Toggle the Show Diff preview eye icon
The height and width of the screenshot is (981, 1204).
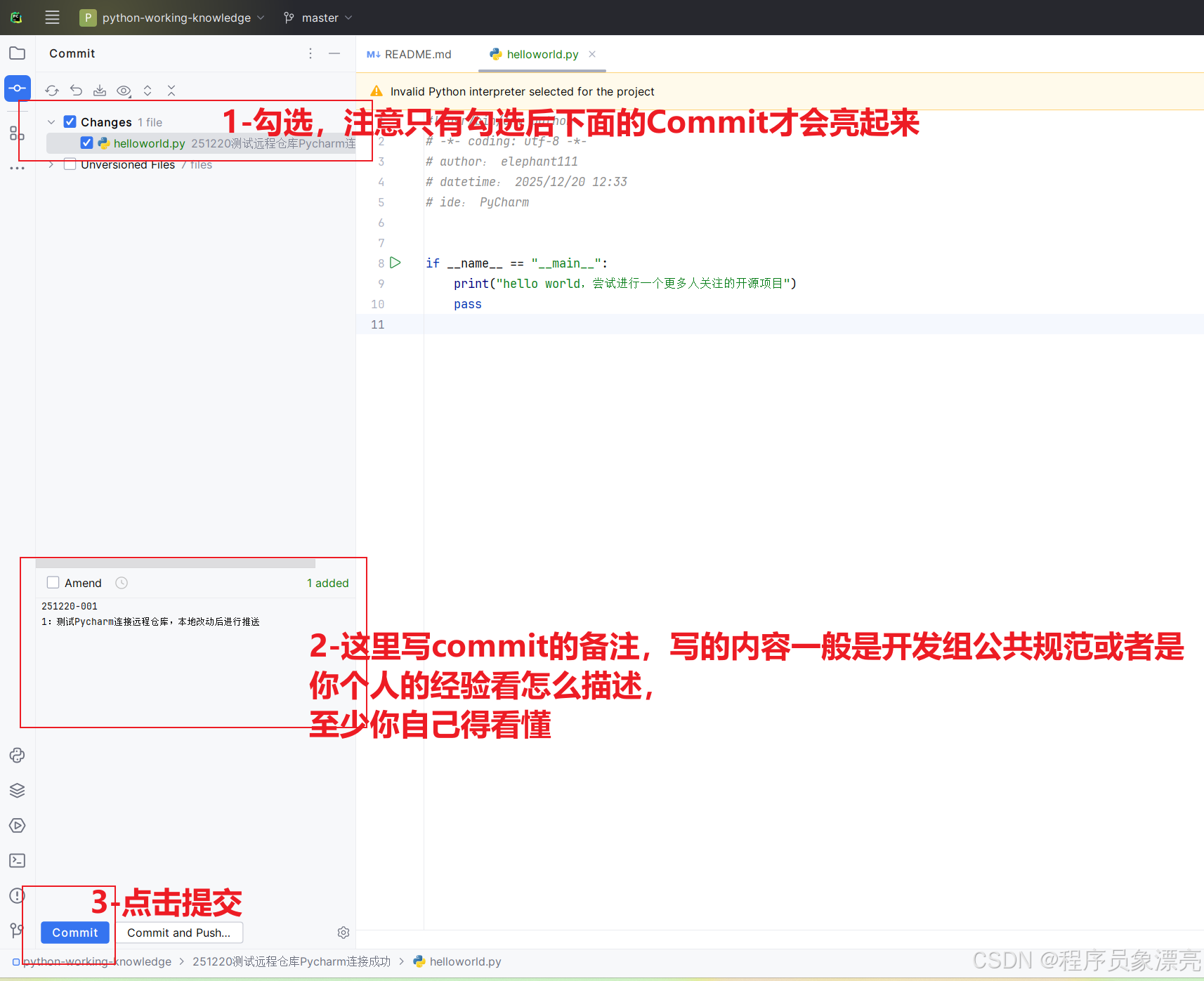(x=124, y=91)
